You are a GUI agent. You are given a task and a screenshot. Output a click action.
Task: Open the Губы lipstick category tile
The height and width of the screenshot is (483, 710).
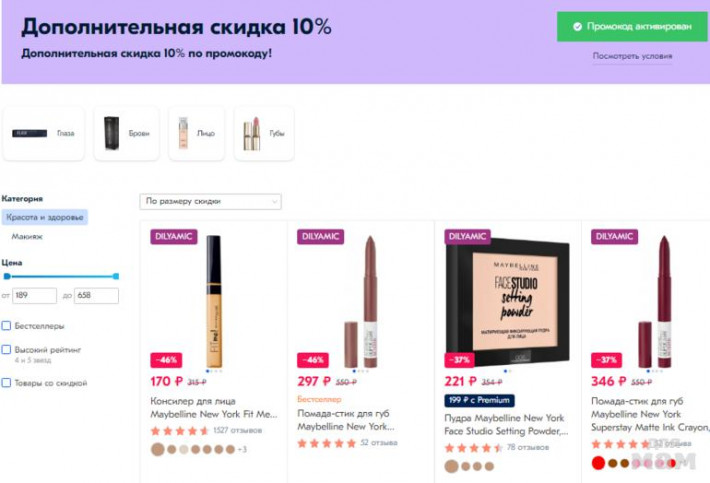[264, 133]
